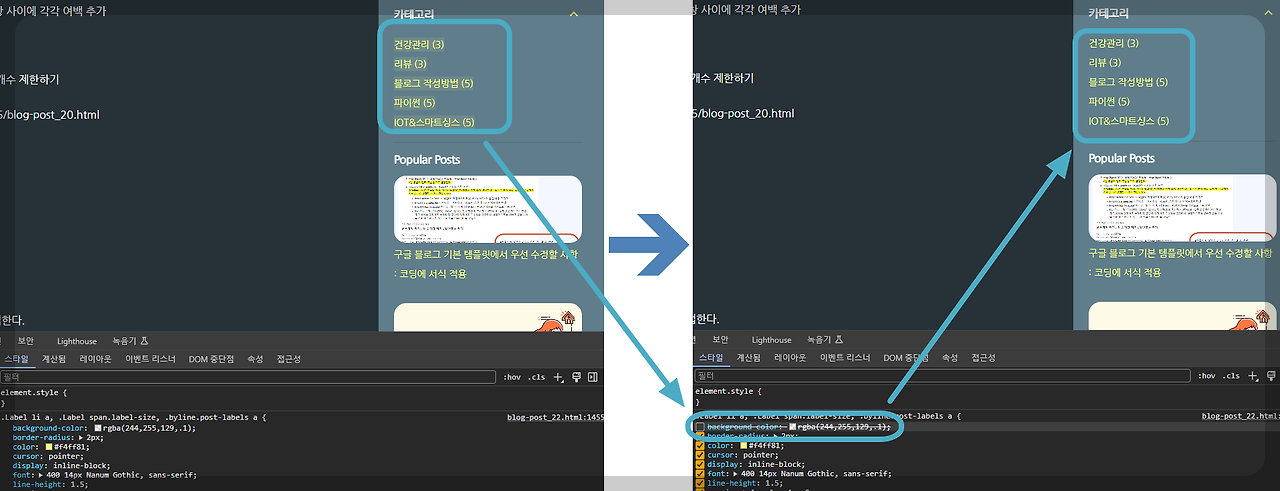The image size is (1280, 491).
Task: Click the Popular Posts heading in right screenshot
Action: [x=1122, y=158]
